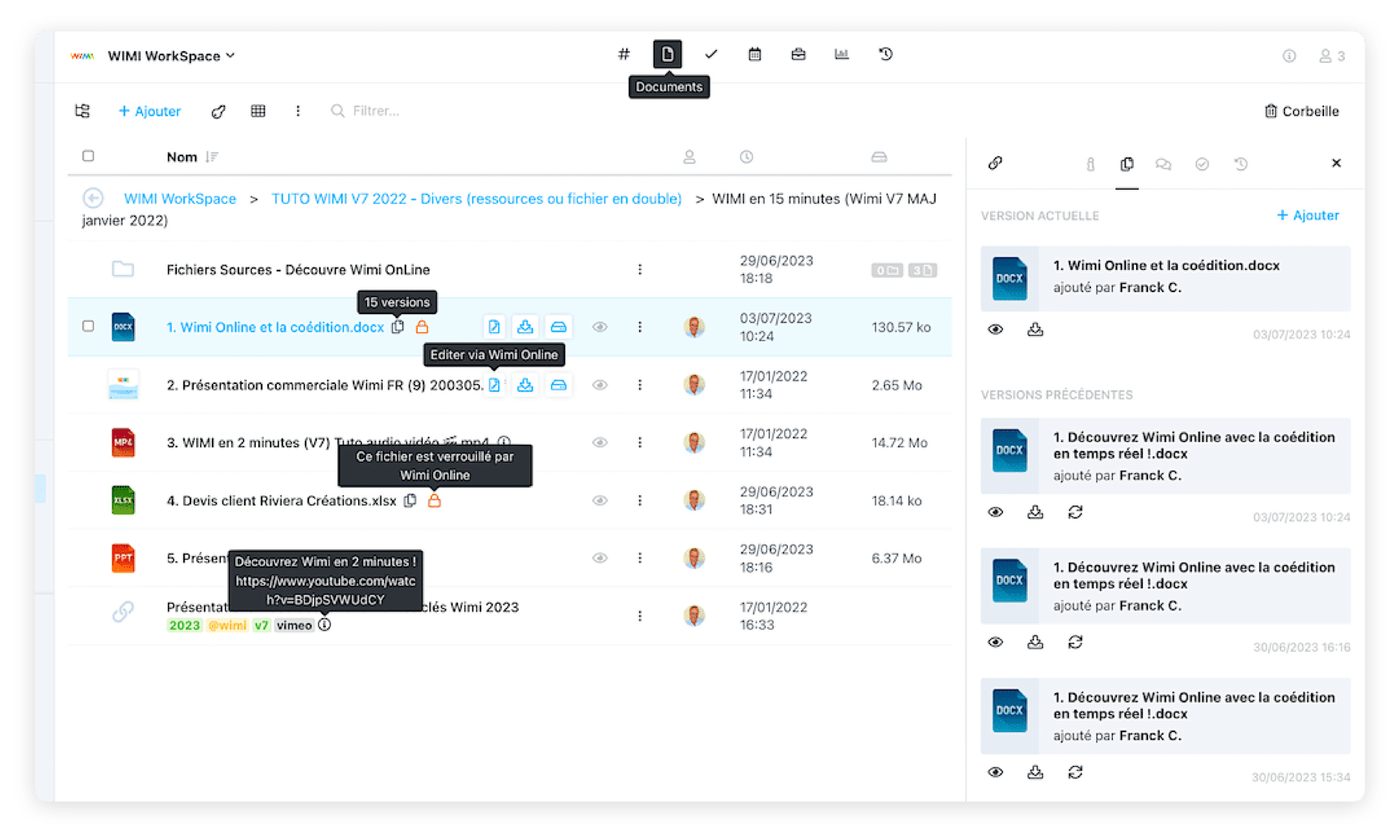Open the channels hashtag tab
This screenshot has width=1400, height=840.
click(x=623, y=54)
